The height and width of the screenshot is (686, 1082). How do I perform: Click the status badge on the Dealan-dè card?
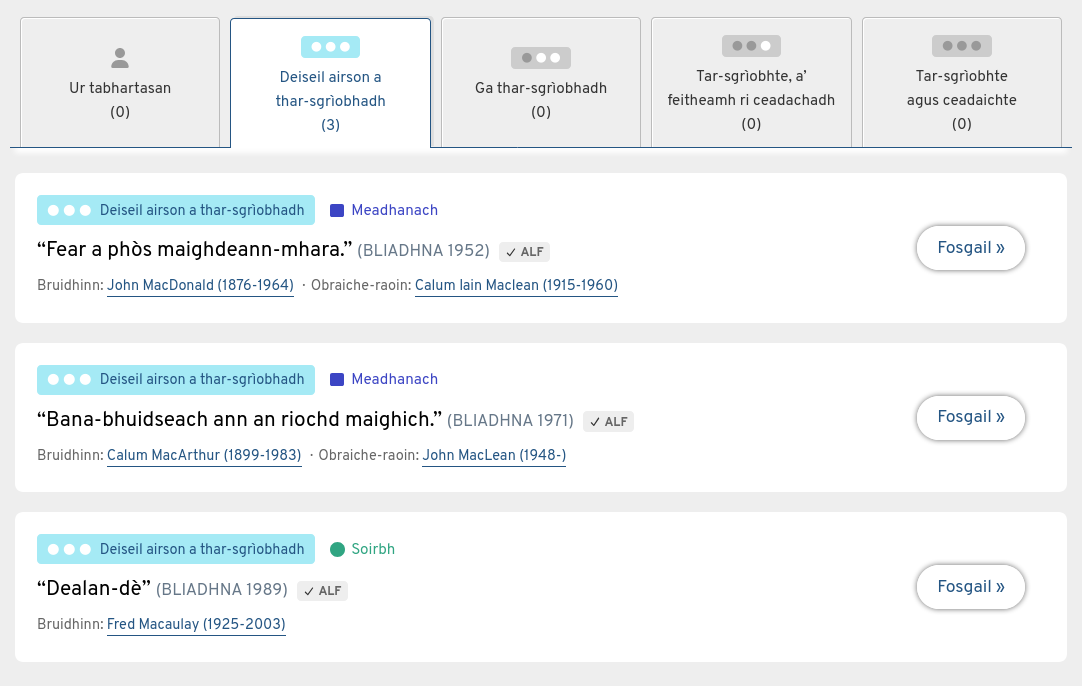coord(176,549)
